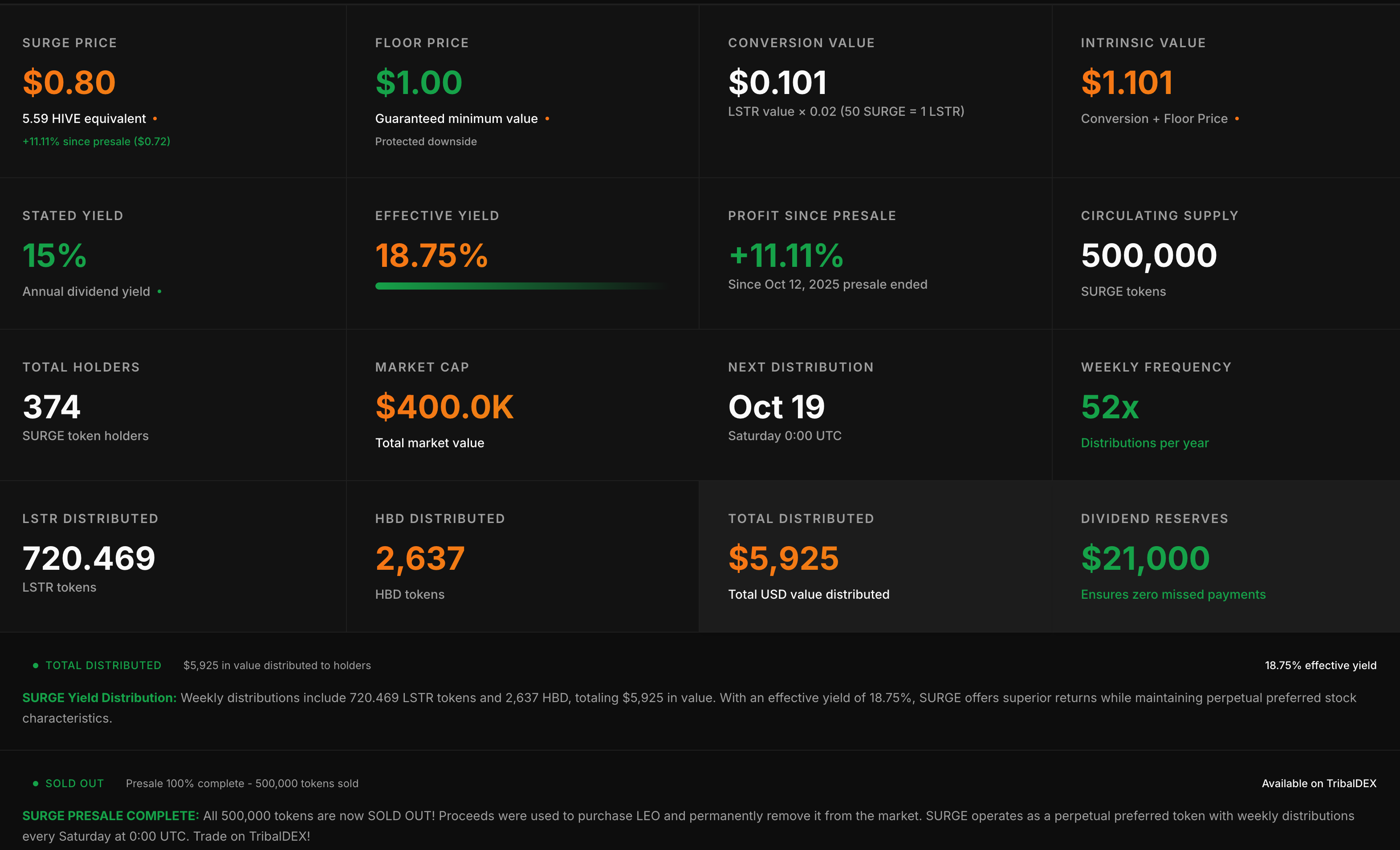Click the Total Holders 374 count
Image resolution: width=1400 pixels, height=850 pixels.
click(x=52, y=407)
